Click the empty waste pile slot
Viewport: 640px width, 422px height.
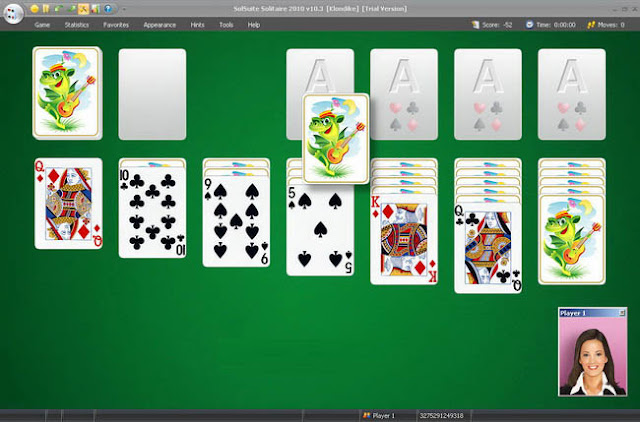pos(152,94)
